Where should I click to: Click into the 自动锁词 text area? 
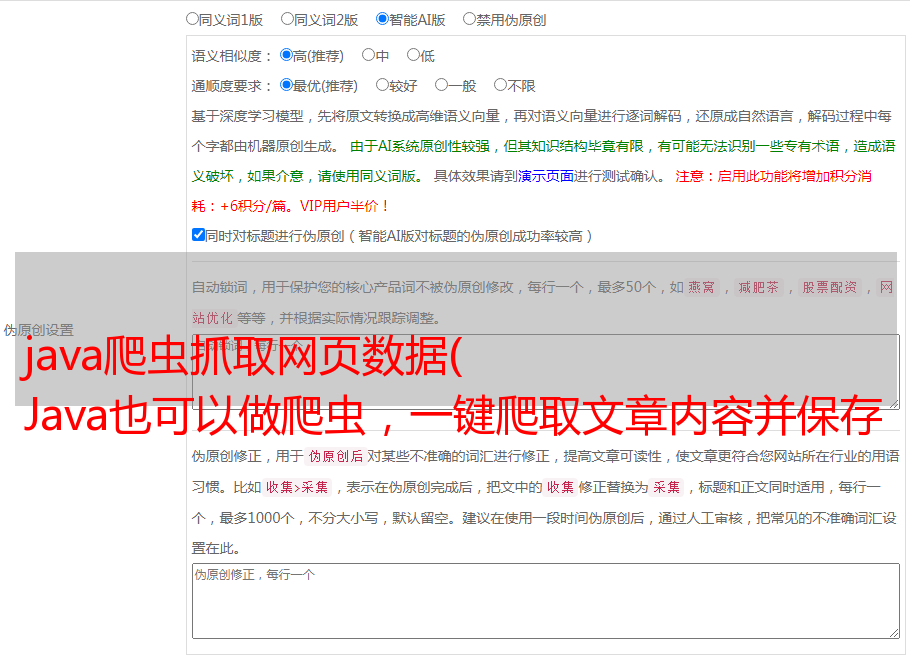(x=545, y=370)
